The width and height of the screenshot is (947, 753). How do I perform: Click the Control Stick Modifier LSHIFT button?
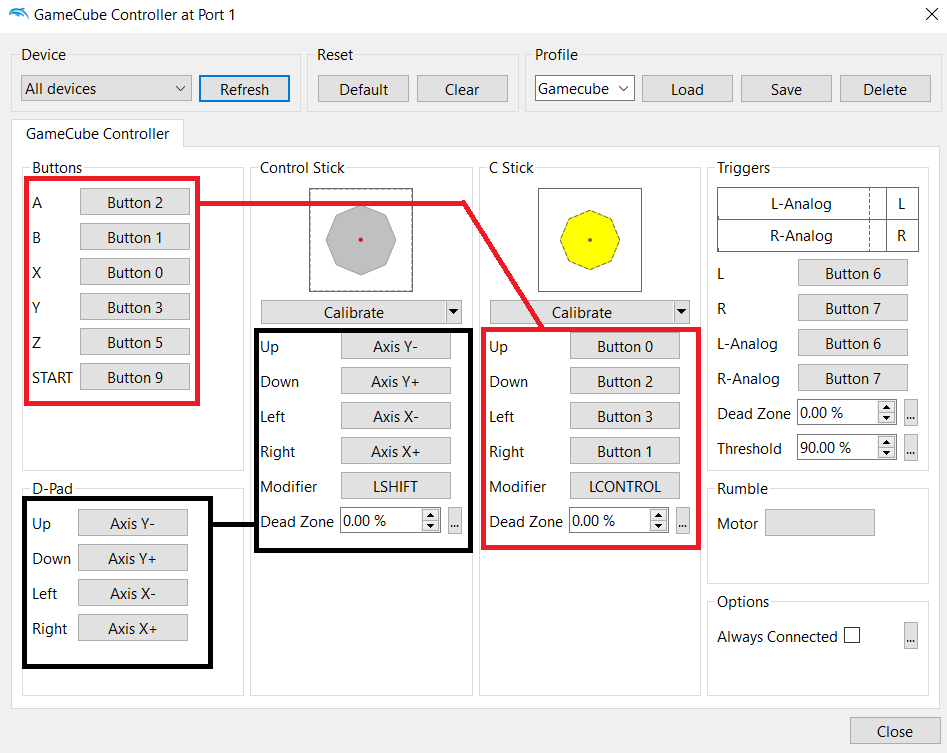[396, 486]
